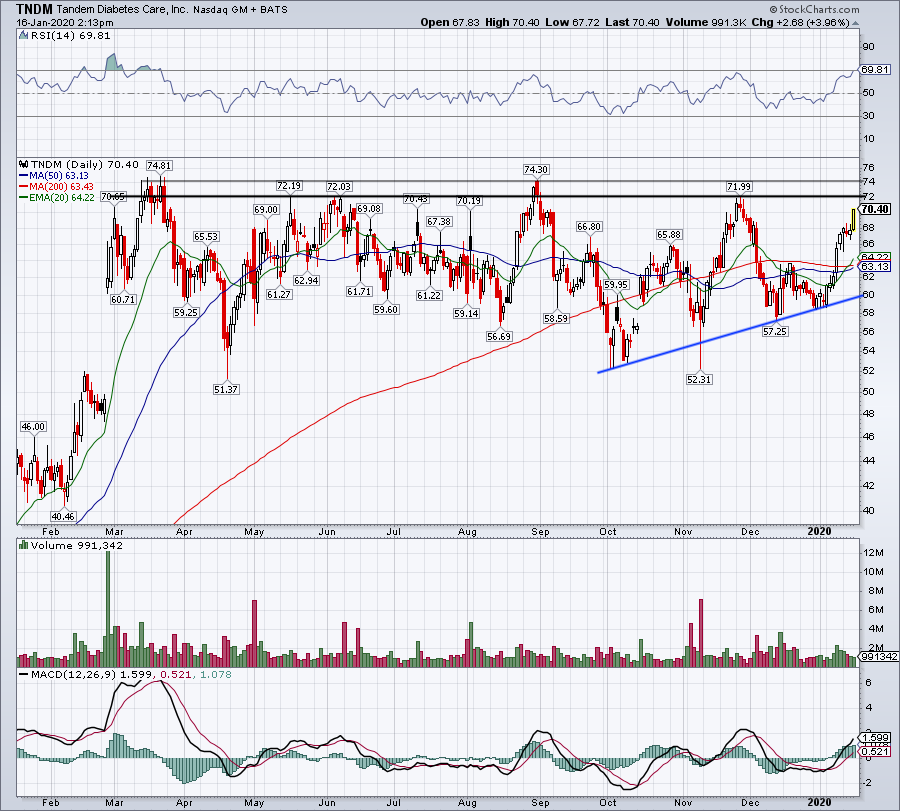Click the 1.078 histogram value in MACD legend
Viewport: 900px width, 811px height.
click(x=216, y=674)
